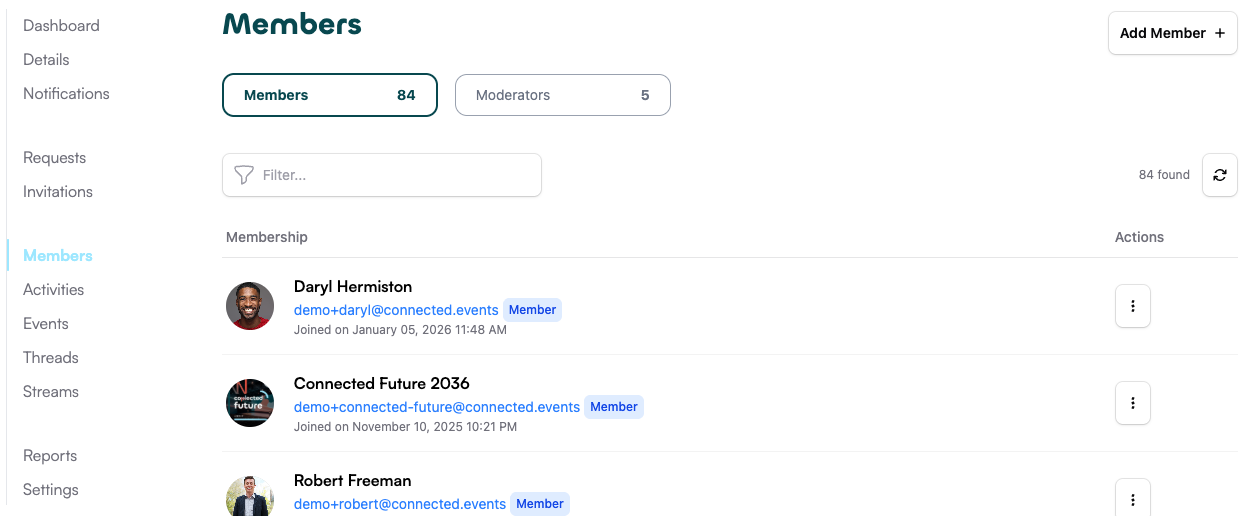
Task: Navigate to Invitations page
Action: tap(58, 192)
